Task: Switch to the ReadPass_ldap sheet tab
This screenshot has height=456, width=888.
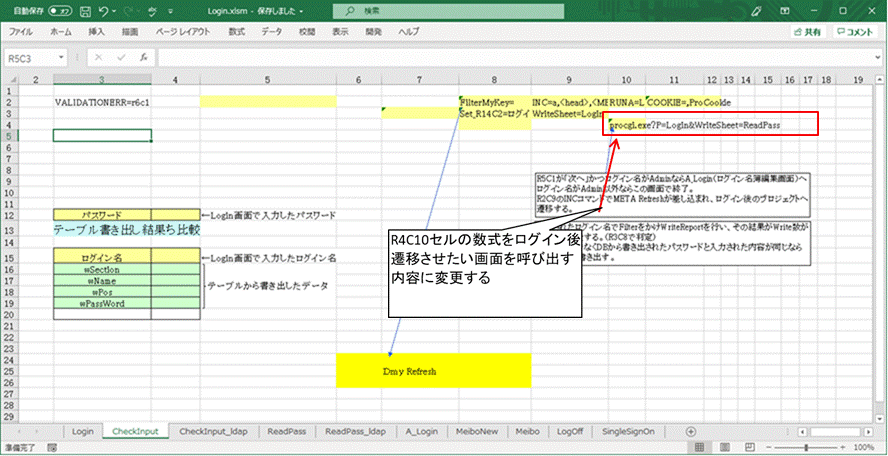Action: (x=356, y=432)
